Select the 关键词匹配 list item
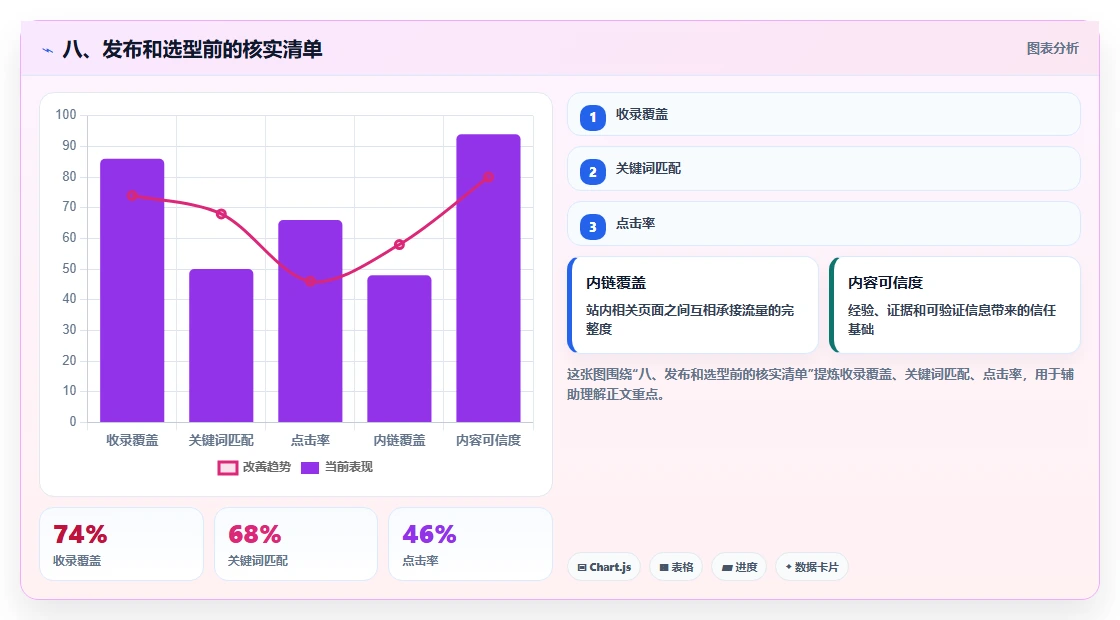 coord(824,169)
